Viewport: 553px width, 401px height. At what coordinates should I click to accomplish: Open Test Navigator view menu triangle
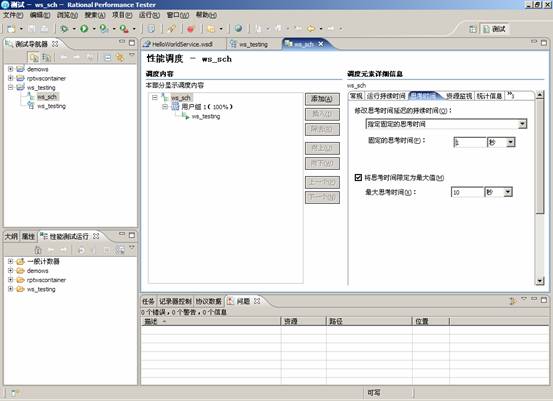[x=132, y=55]
